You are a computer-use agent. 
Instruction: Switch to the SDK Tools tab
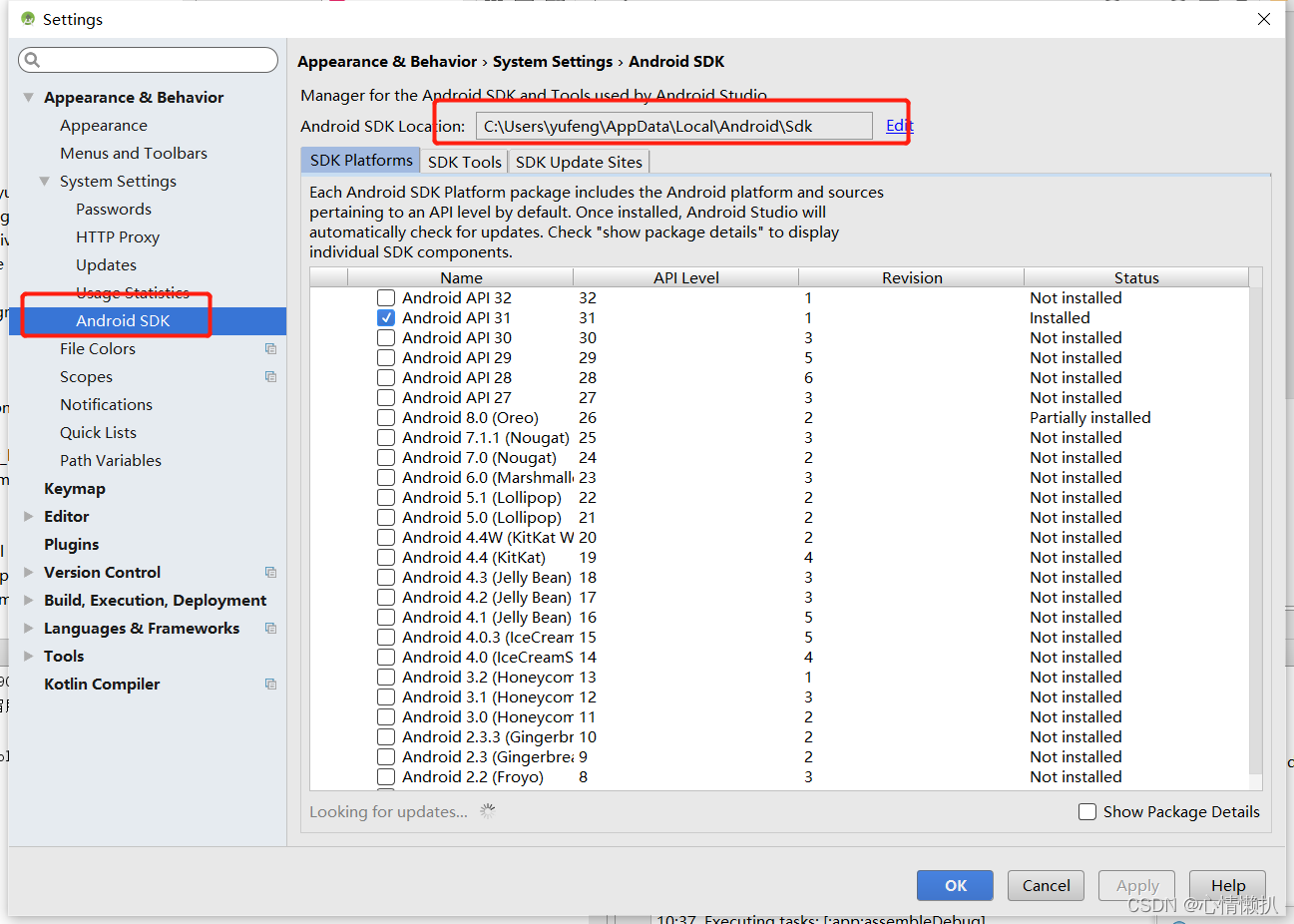click(x=465, y=162)
